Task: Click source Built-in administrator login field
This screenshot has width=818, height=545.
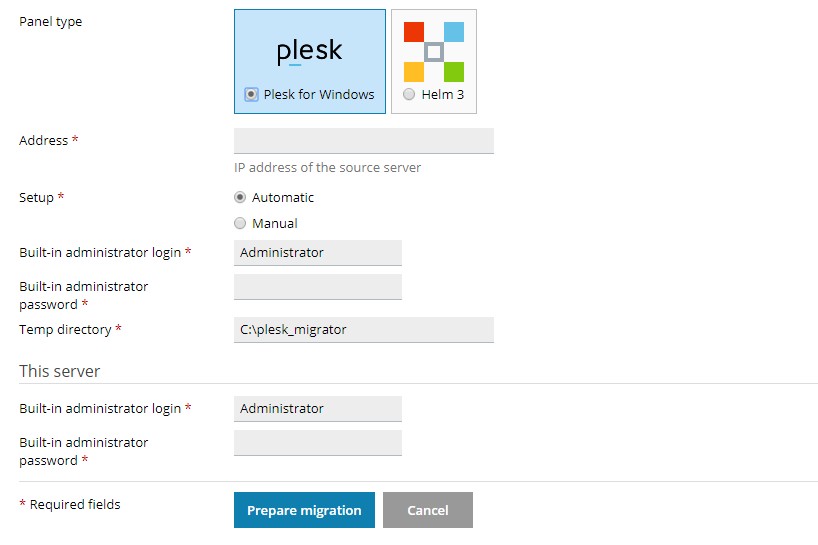Action: point(318,253)
